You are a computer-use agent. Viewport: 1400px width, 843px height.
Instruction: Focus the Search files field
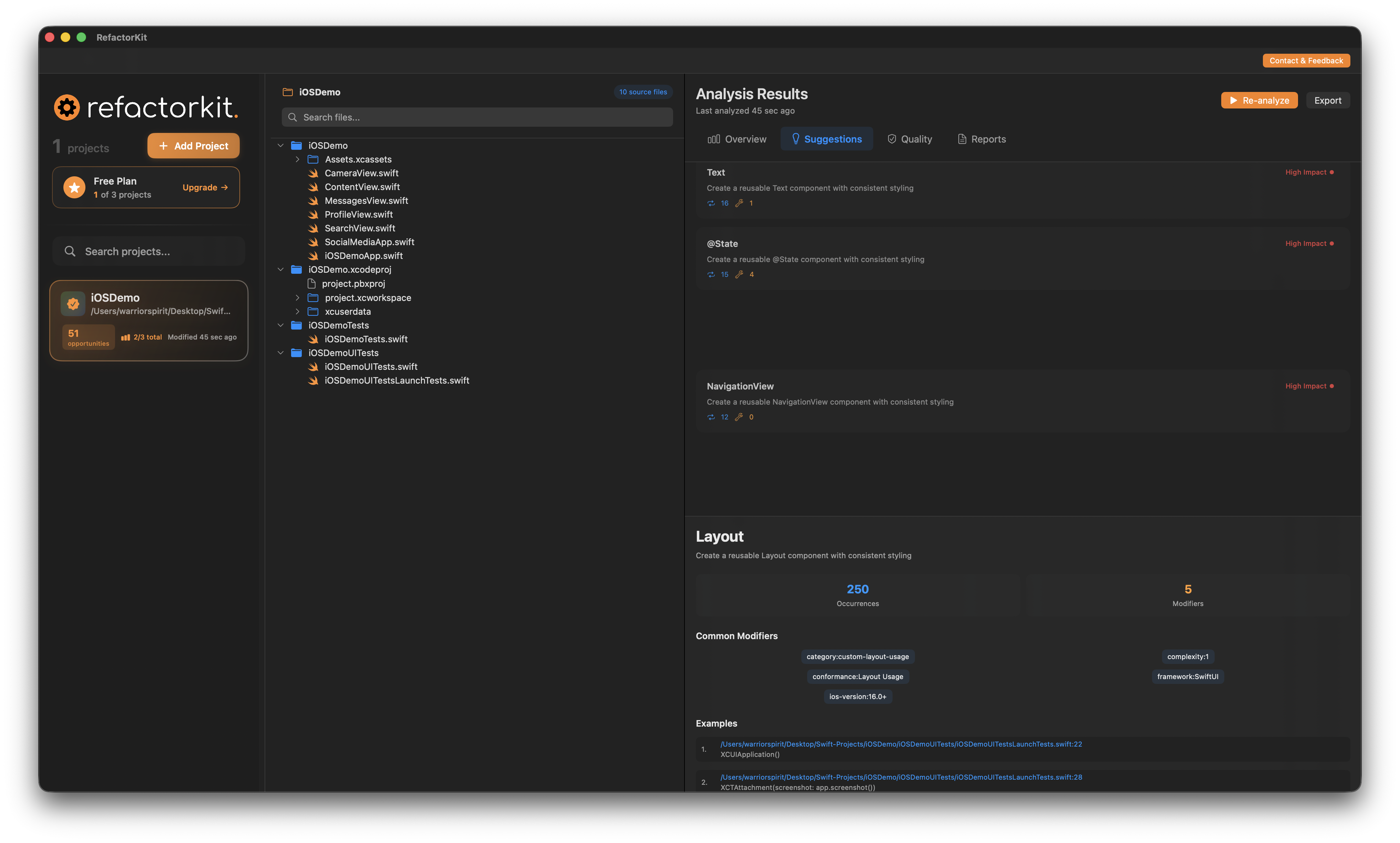[x=477, y=117]
